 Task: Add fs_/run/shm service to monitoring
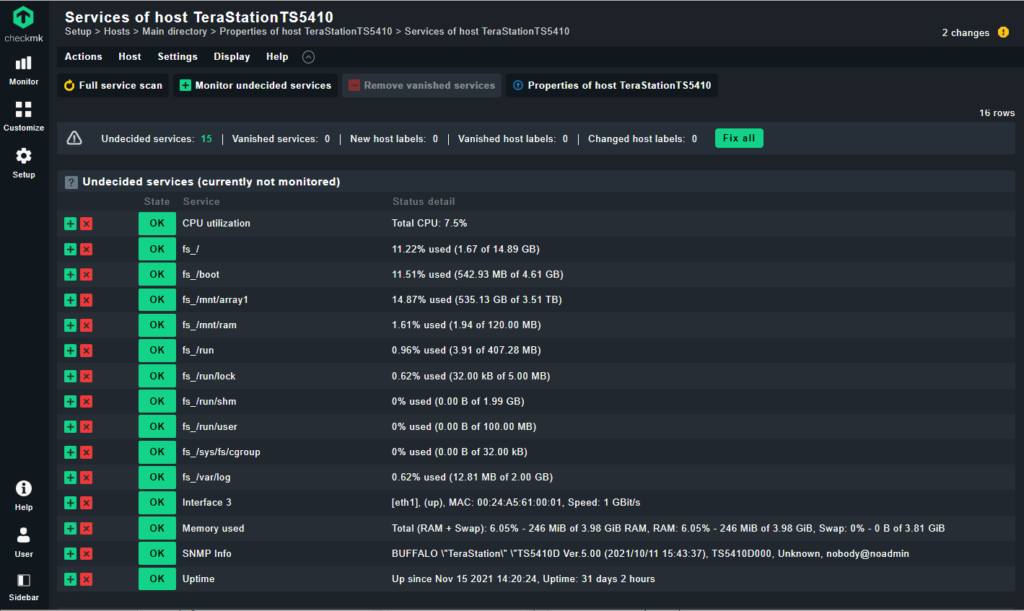tap(70, 401)
